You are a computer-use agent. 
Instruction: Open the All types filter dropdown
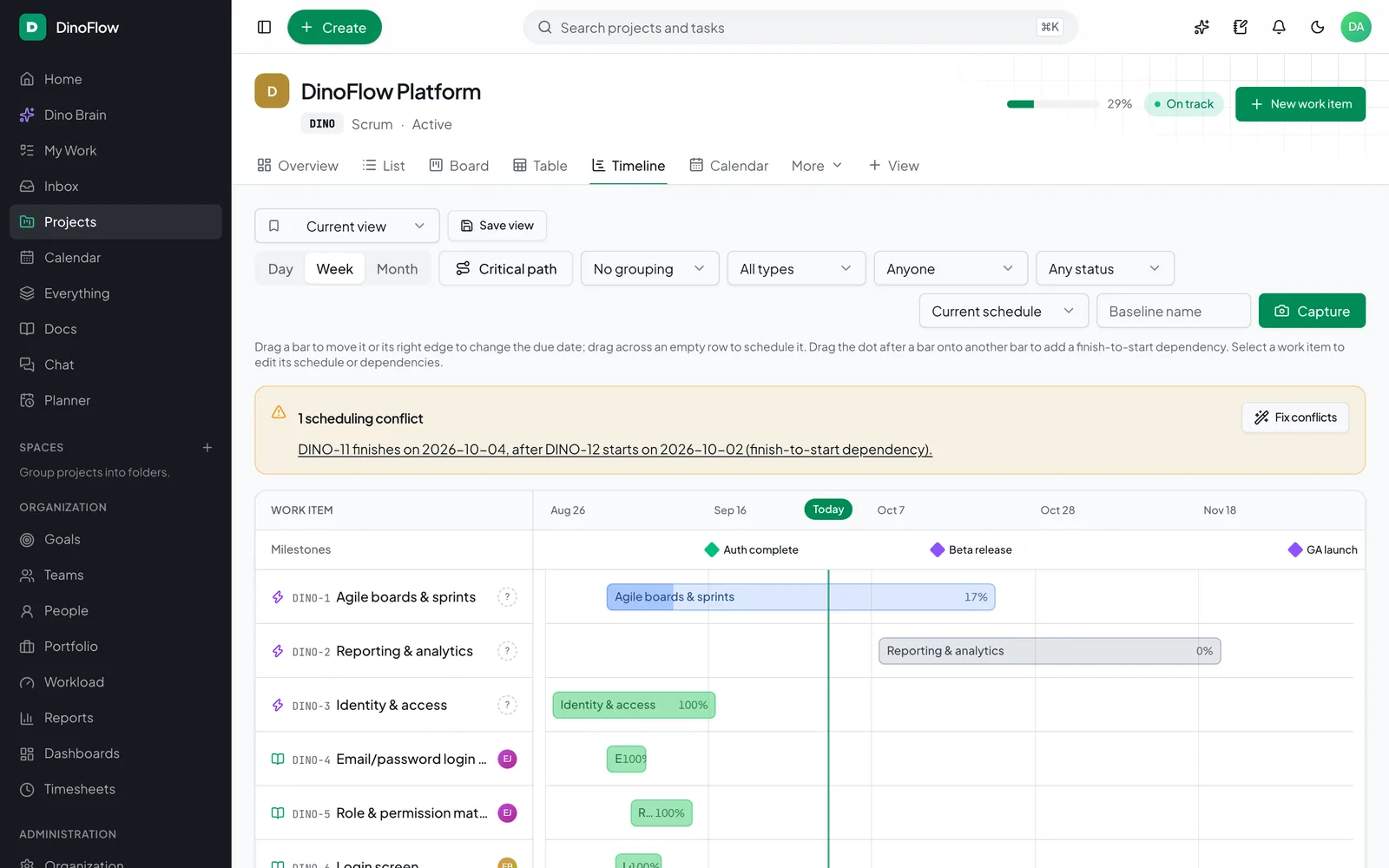[x=796, y=269]
